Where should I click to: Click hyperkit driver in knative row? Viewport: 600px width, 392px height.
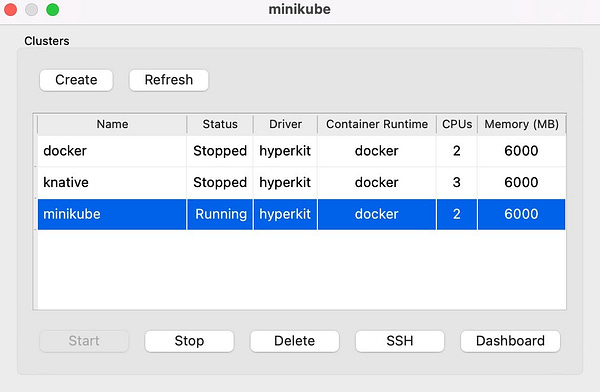pos(285,182)
